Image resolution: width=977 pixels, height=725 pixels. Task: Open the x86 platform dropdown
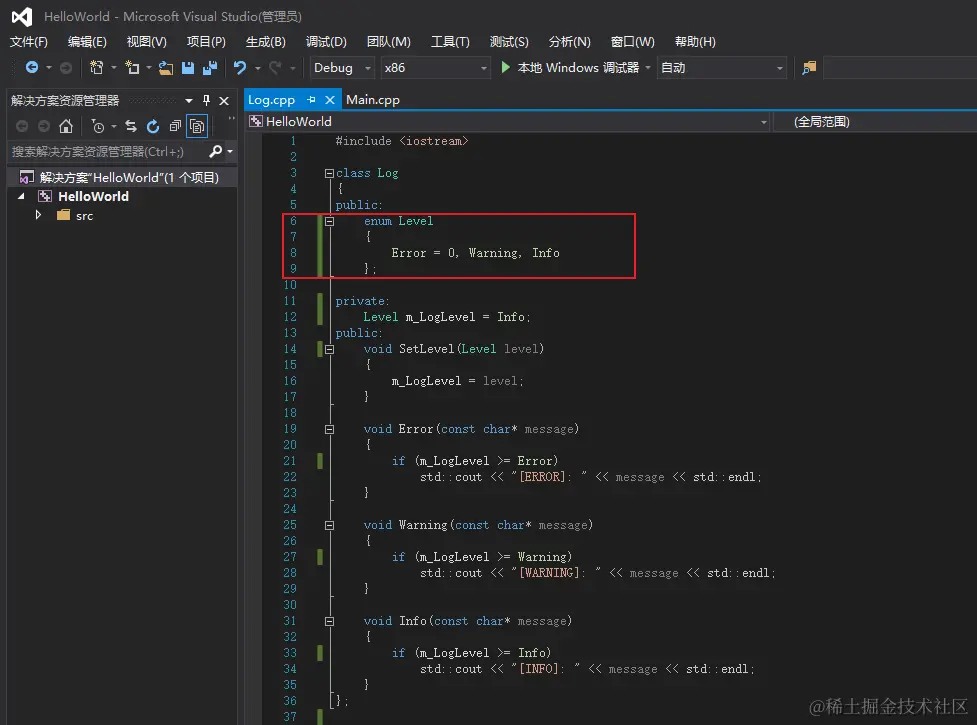coord(484,68)
